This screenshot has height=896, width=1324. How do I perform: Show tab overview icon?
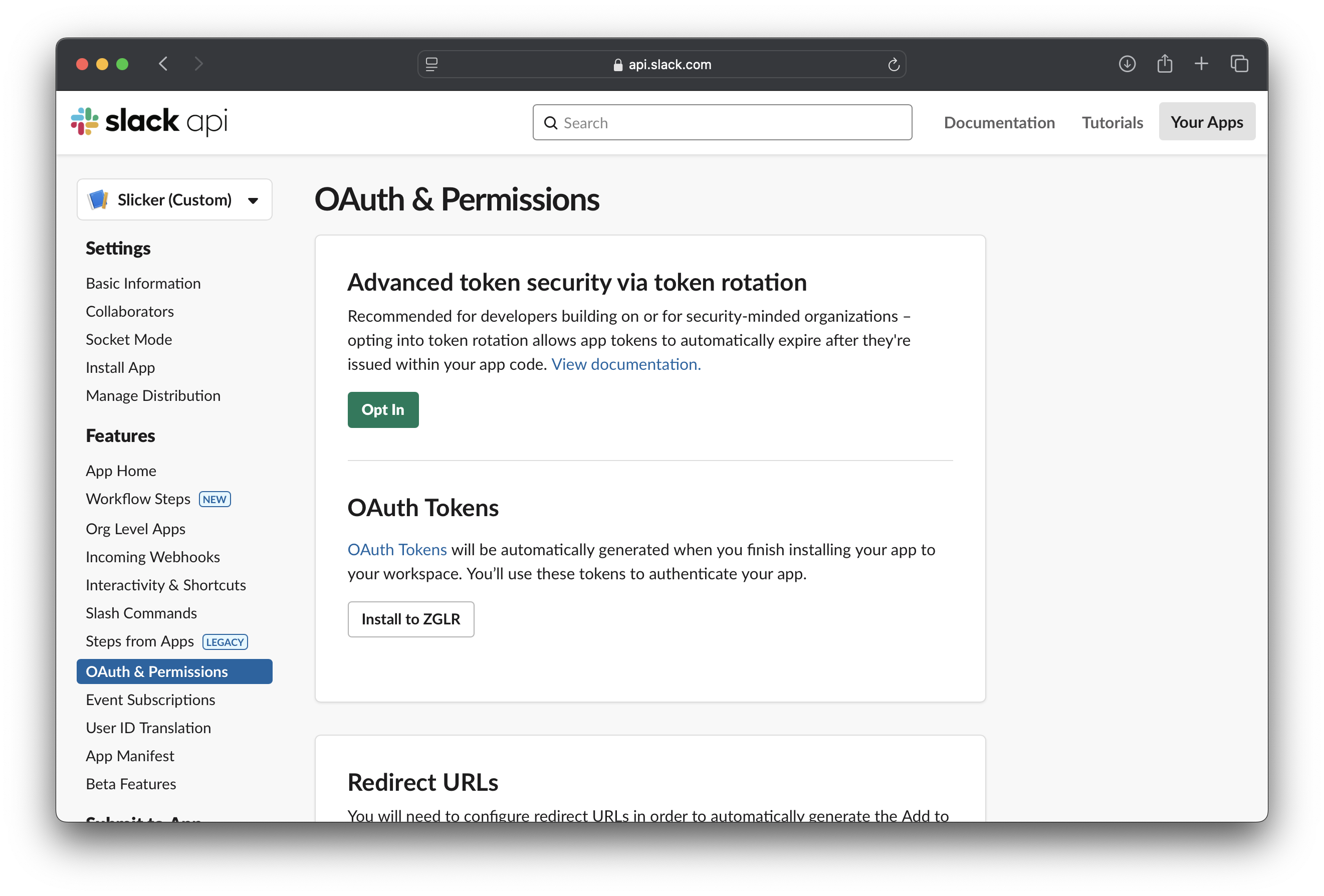1239,64
